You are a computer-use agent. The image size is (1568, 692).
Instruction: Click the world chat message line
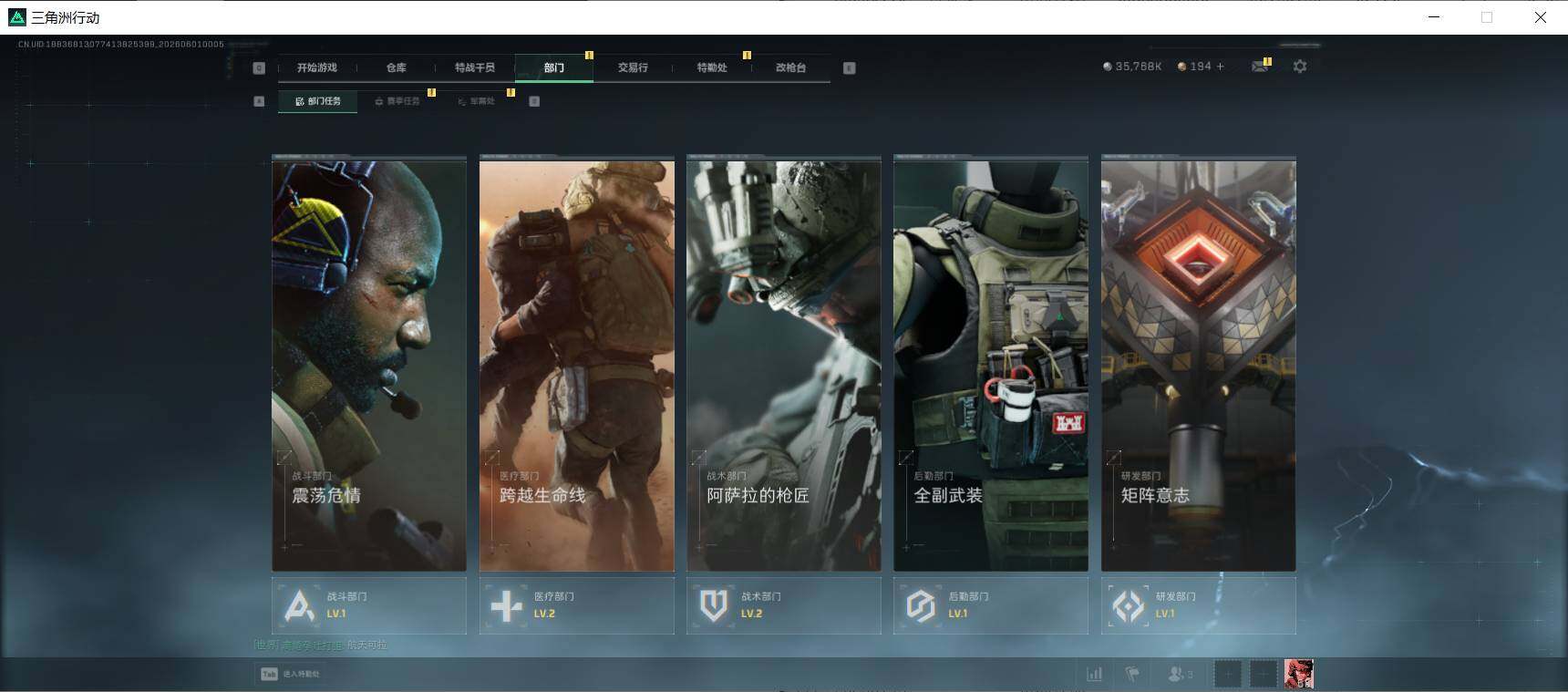point(321,646)
